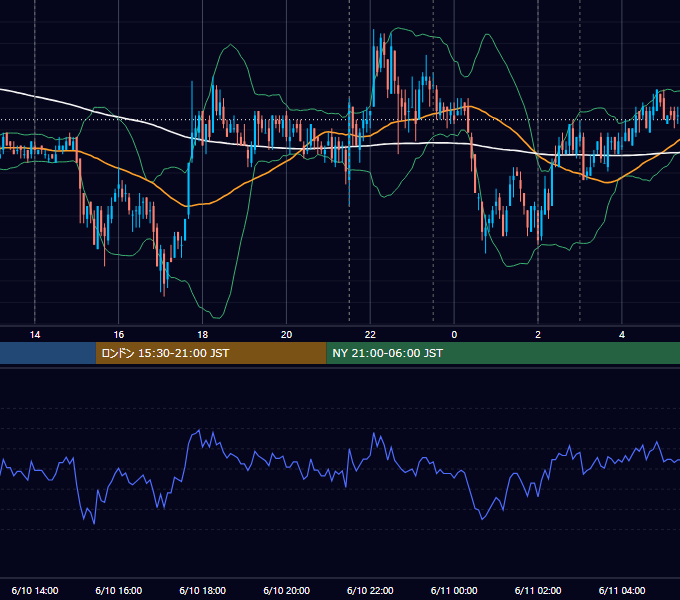
Task: Click the '6/10 22:00' date label
Action: [370, 590]
